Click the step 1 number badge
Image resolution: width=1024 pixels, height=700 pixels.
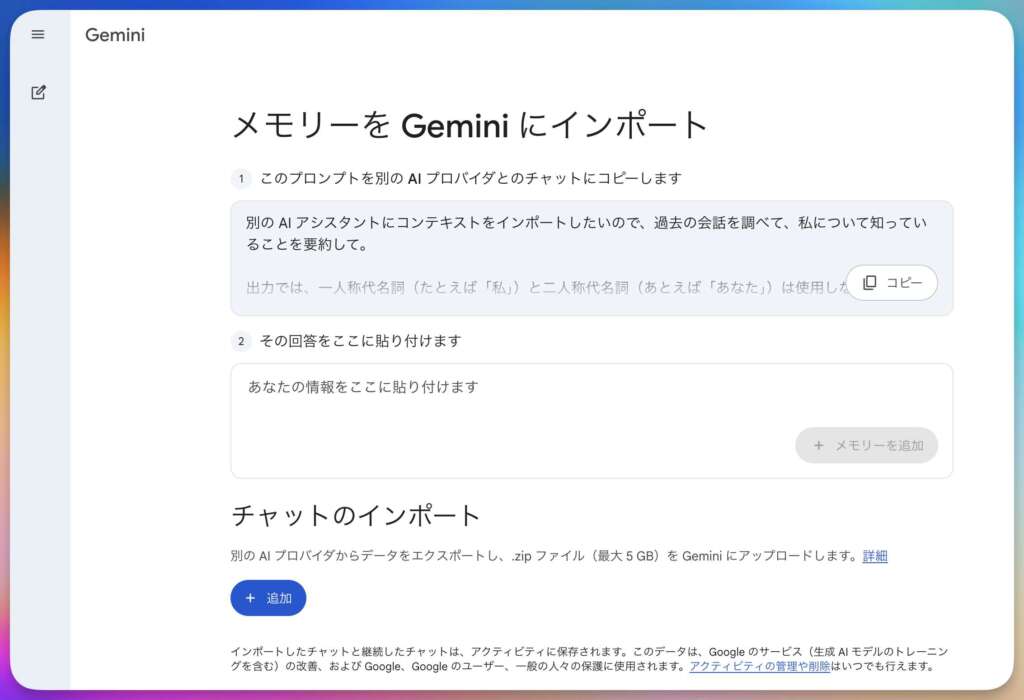pyautogui.click(x=241, y=179)
